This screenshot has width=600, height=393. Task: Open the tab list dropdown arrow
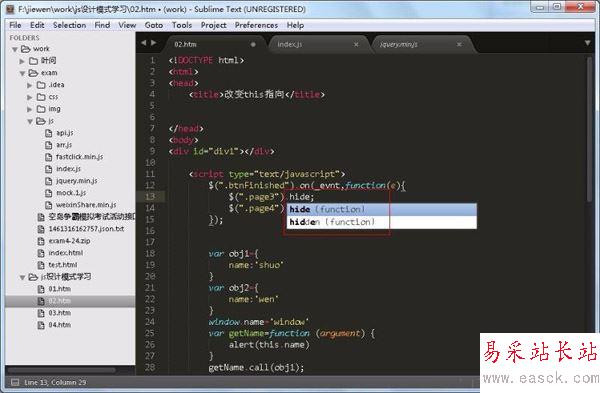[587, 43]
